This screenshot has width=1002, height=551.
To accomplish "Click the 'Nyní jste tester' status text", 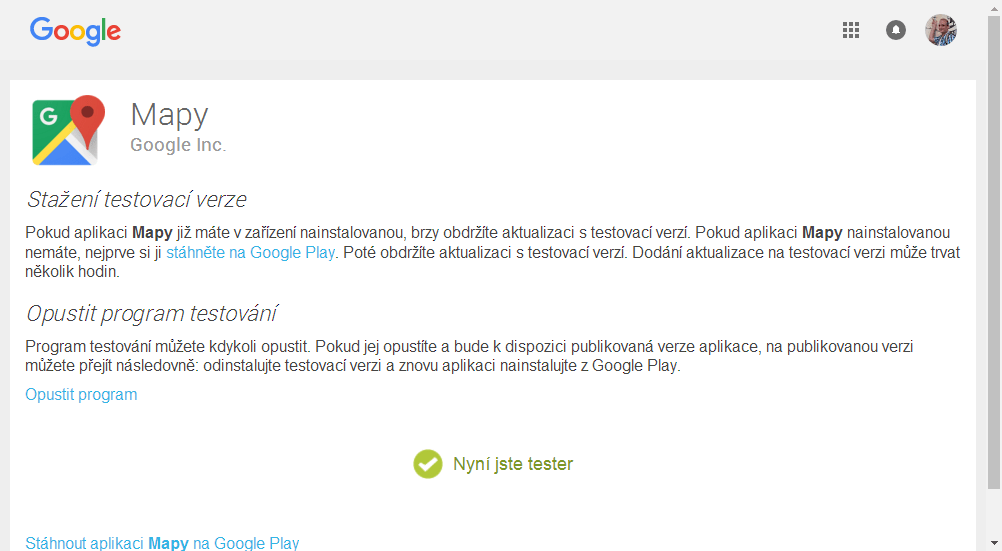I will pyautogui.click(x=513, y=464).
